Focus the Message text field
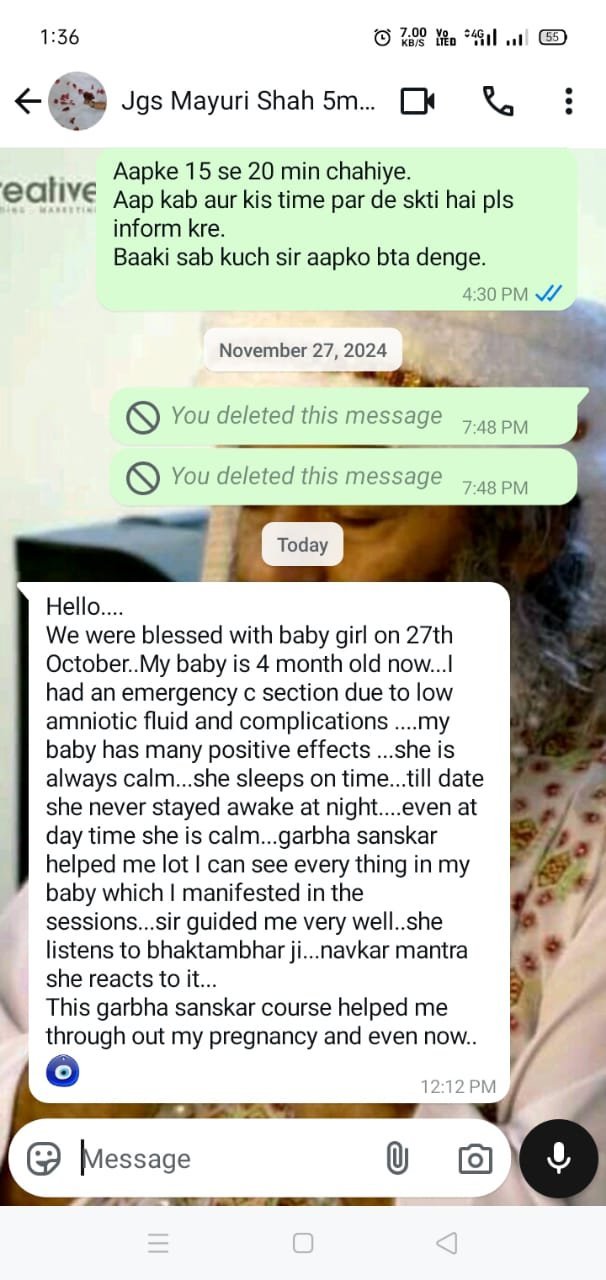The height and width of the screenshot is (1280, 606). point(225,1158)
